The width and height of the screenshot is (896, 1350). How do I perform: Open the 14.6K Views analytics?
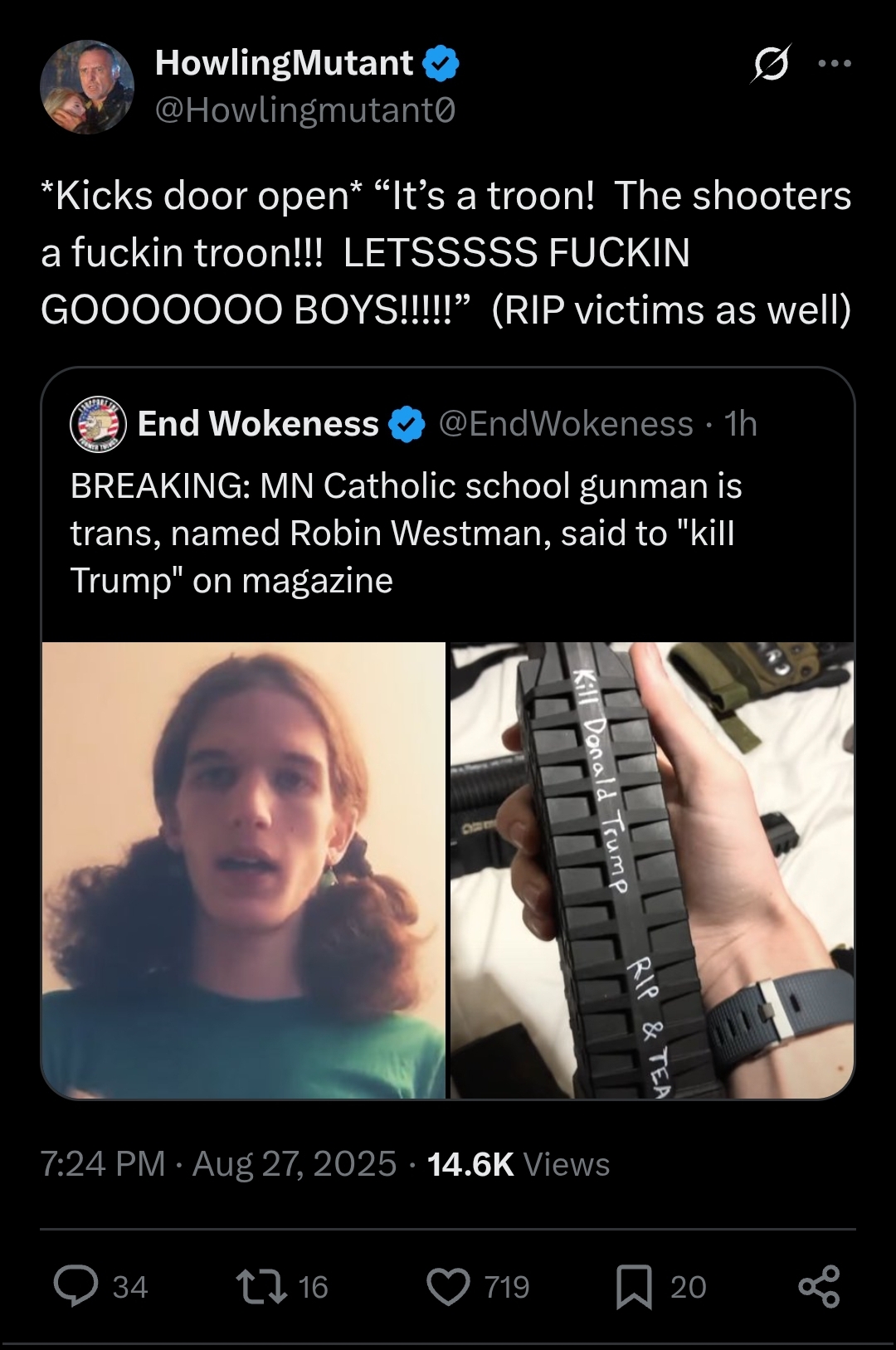519,1163
